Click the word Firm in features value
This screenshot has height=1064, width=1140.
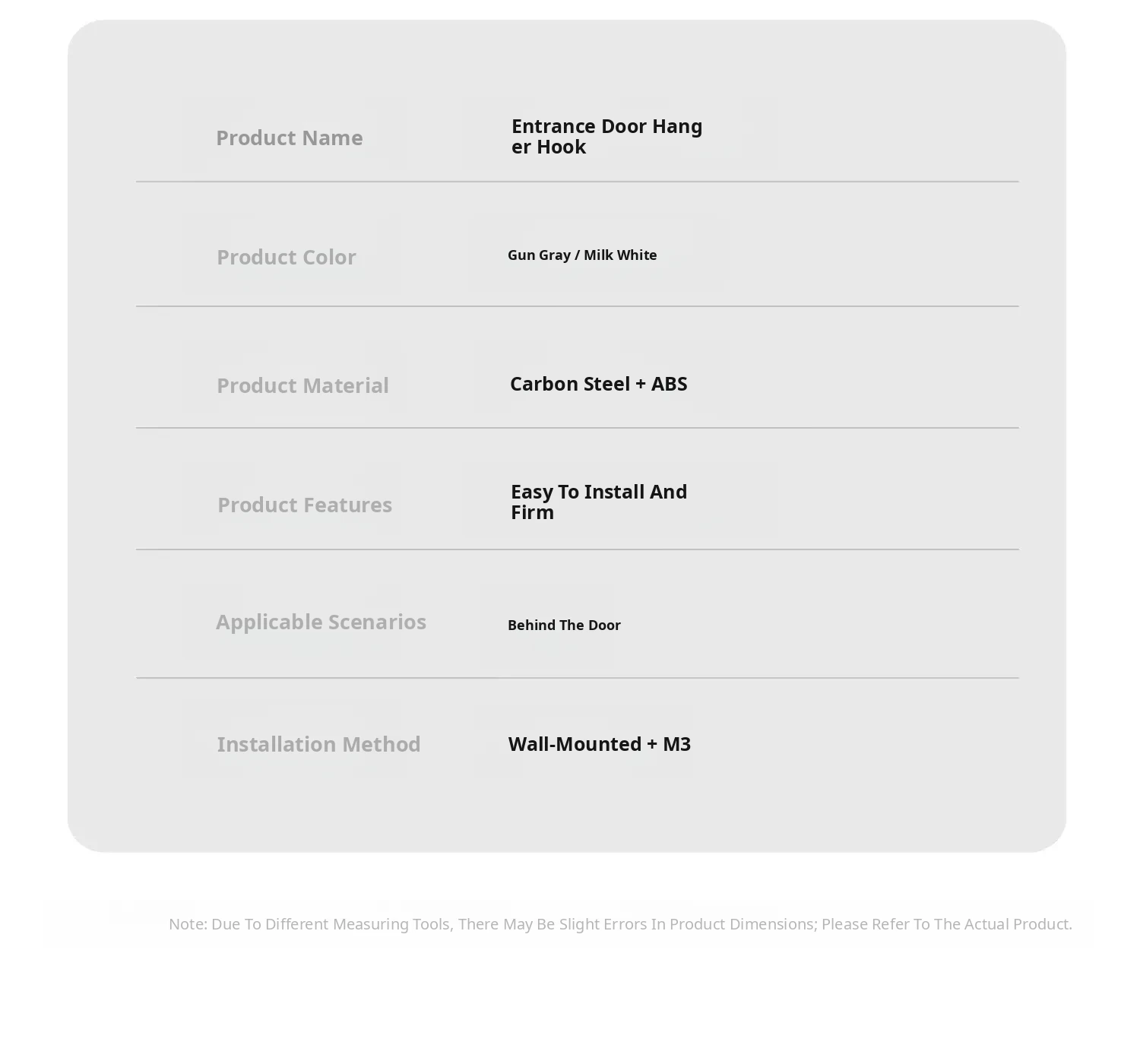532,513
